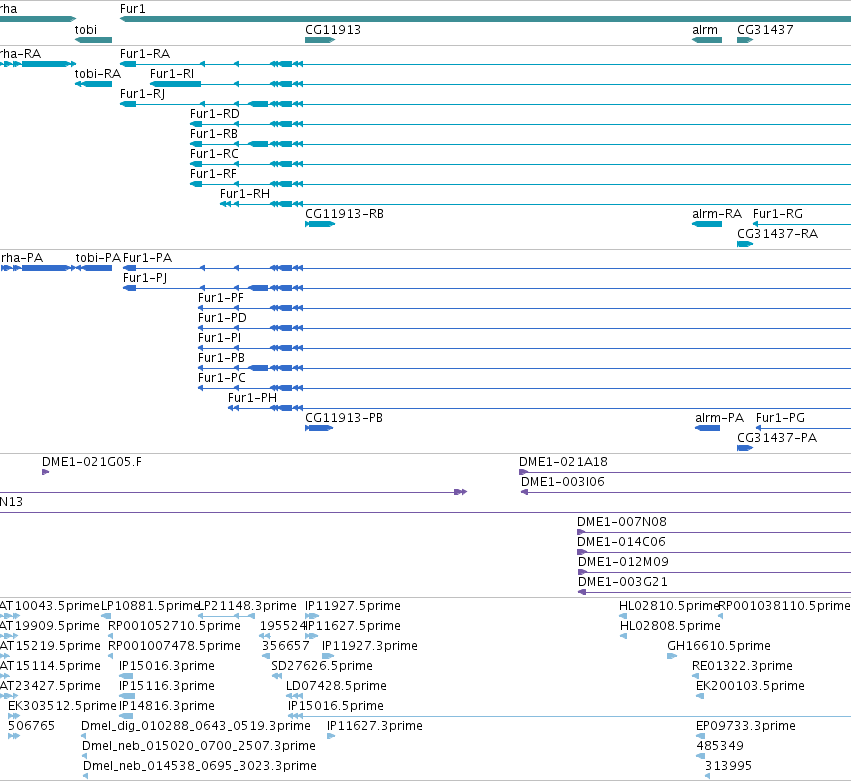Viewport: 851px width, 781px height.
Task: Click the HL02808.5prime EST label
Action: (670, 626)
